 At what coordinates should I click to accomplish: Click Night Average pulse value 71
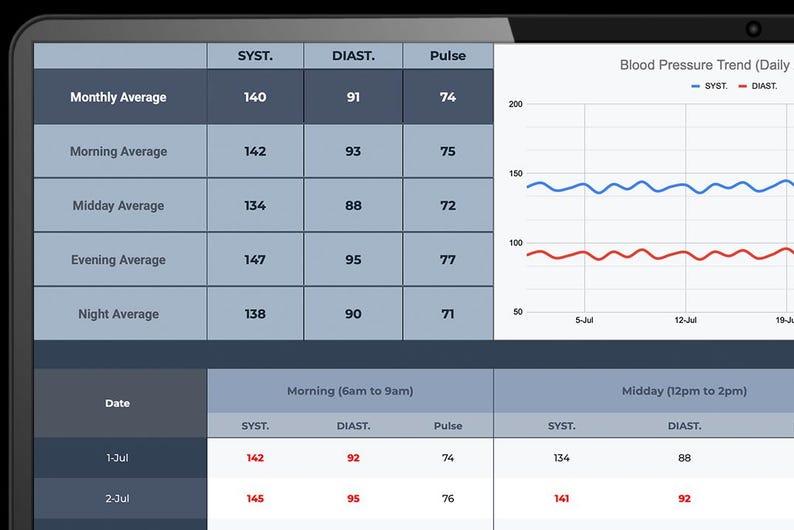(x=448, y=314)
